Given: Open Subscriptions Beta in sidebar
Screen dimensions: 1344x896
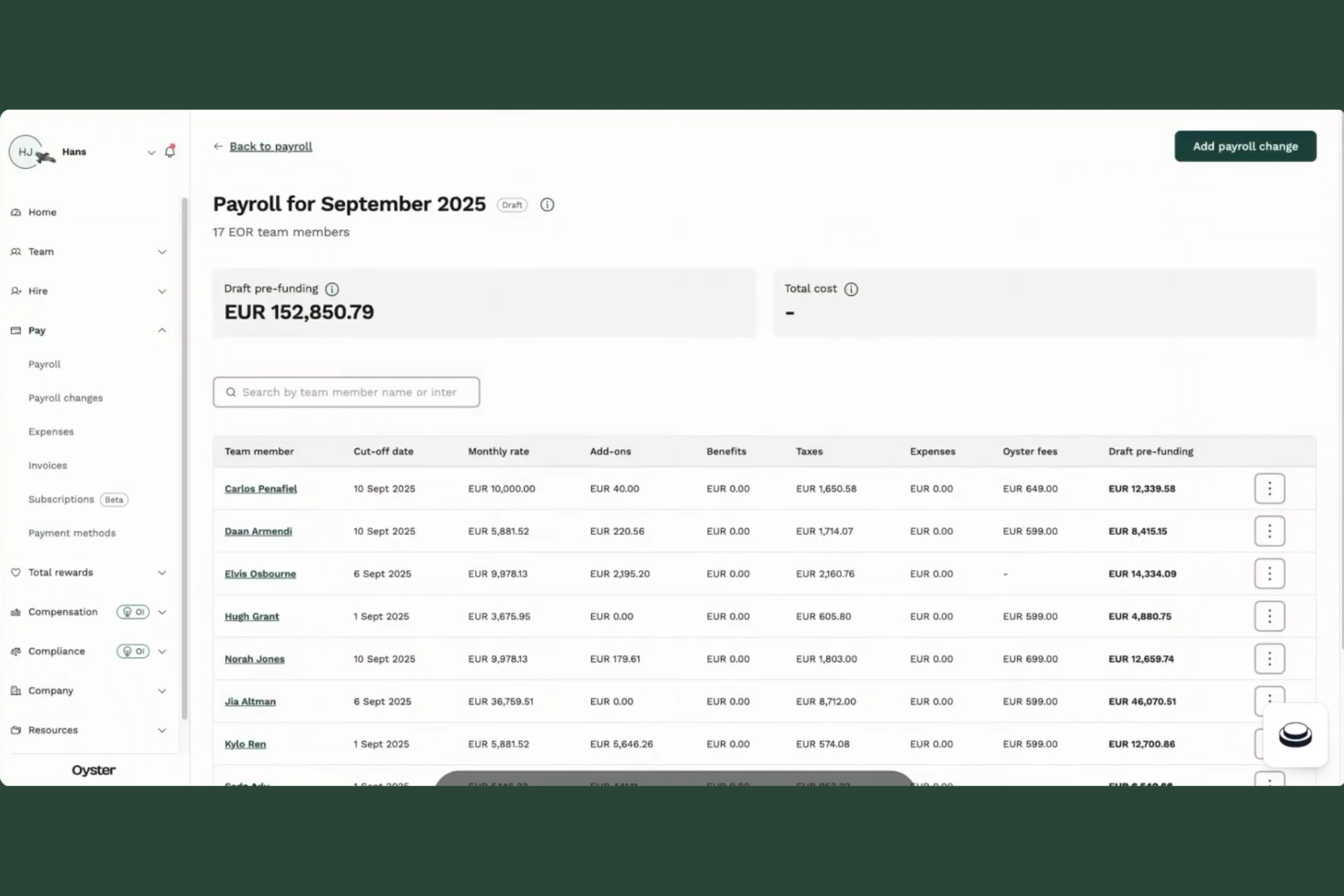Looking at the screenshot, I should pos(78,499).
